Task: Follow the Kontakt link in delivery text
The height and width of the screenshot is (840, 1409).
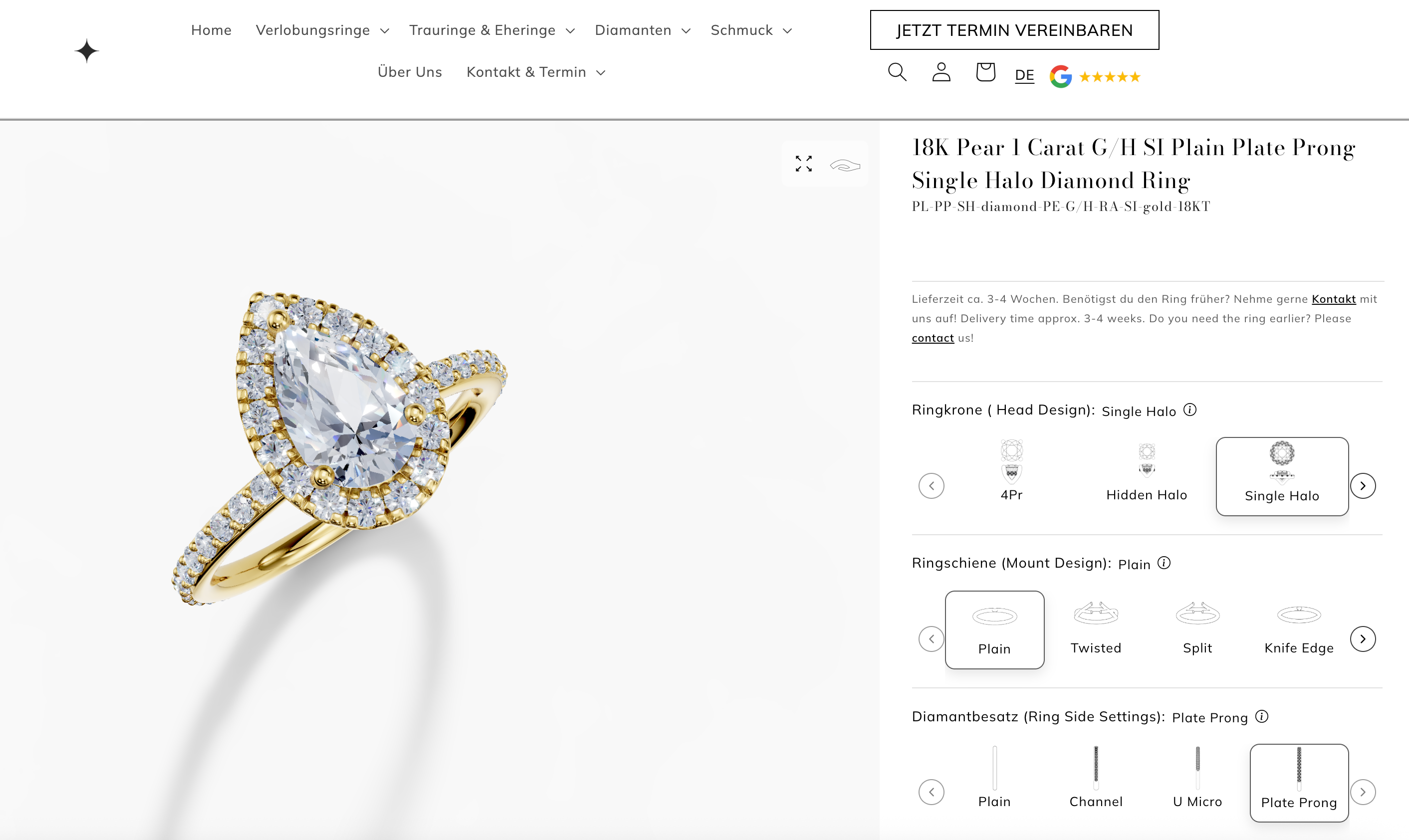Action: [1334, 299]
